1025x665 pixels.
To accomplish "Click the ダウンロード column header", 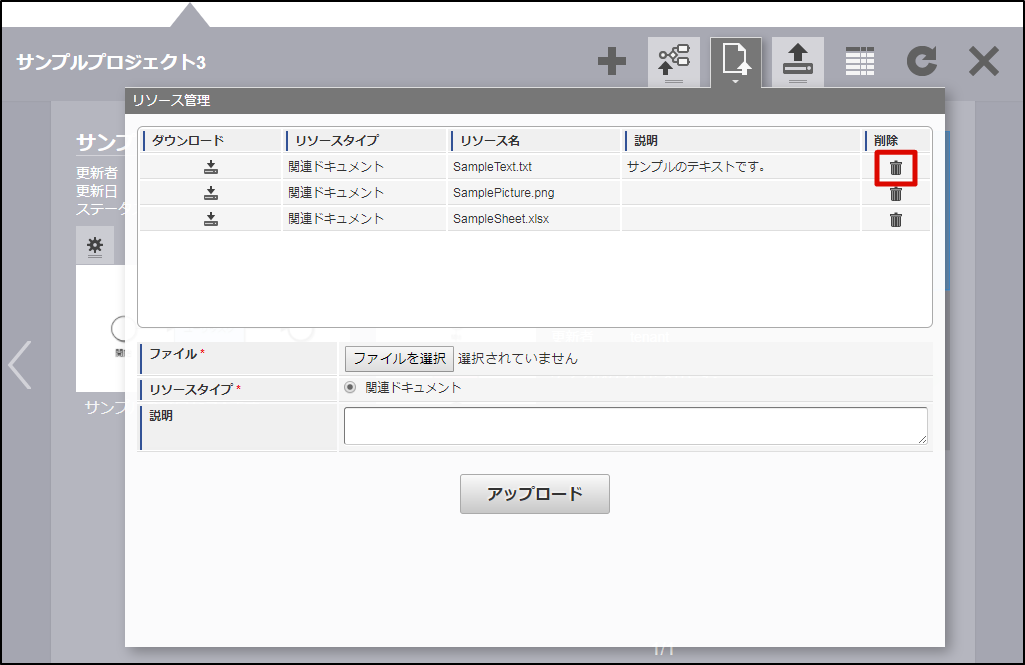I will (x=210, y=141).
